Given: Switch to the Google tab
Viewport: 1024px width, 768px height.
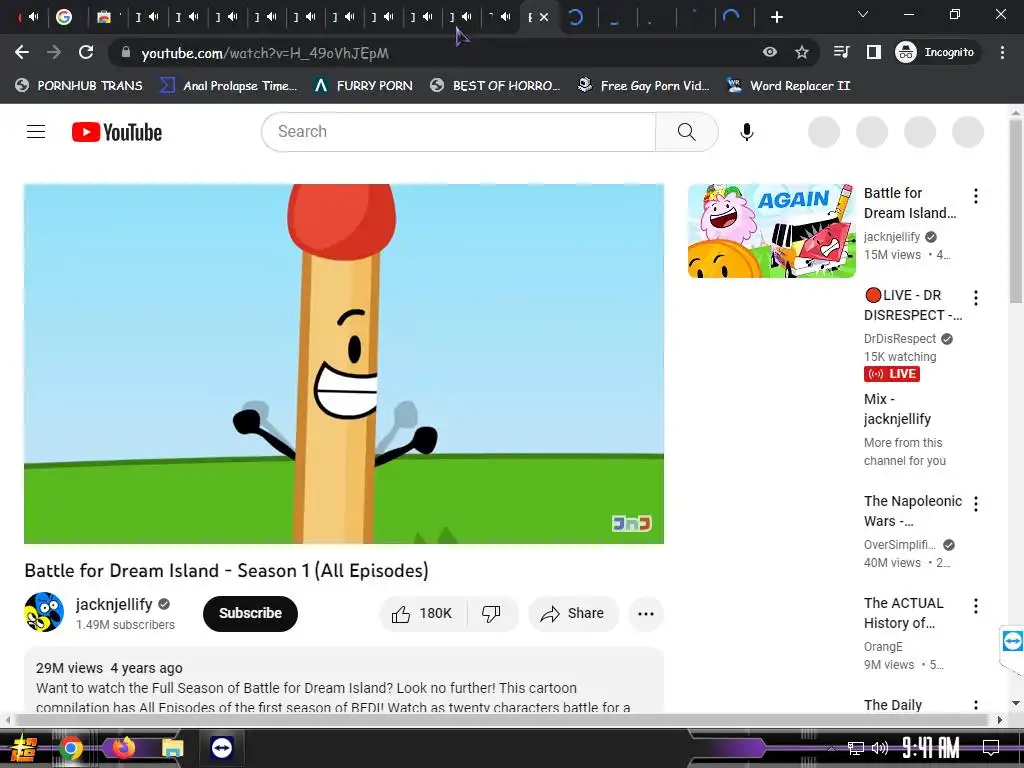Looking at the screenshot, I should [64, 17].
